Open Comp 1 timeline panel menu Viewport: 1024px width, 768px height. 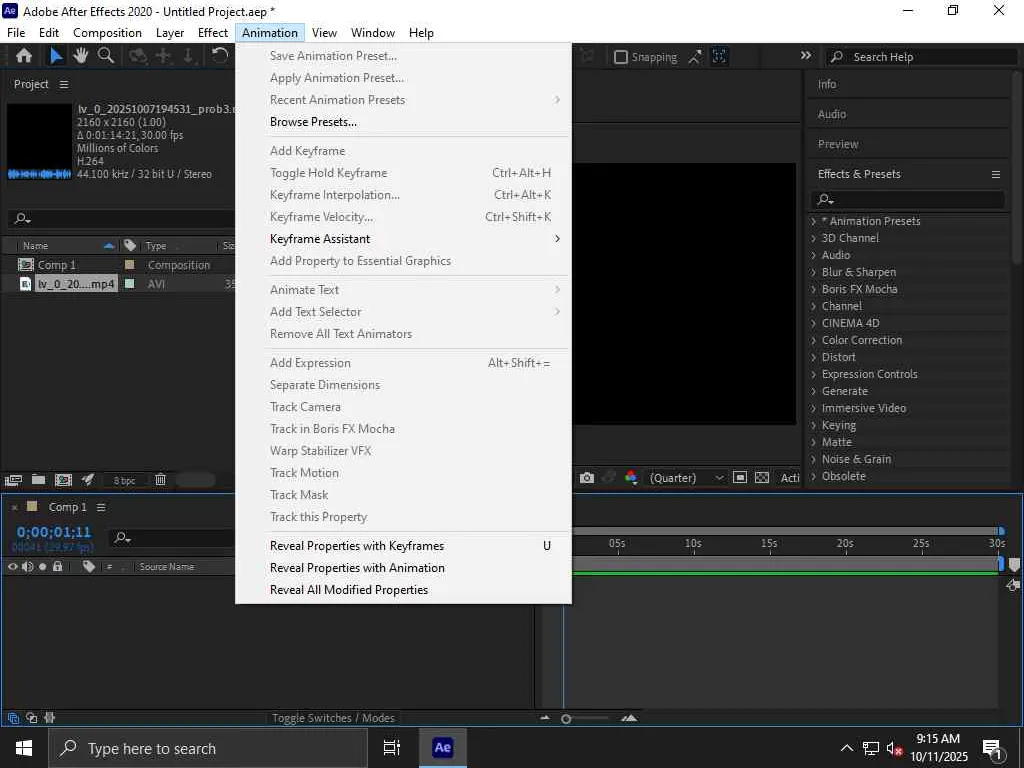pos(101,507)
